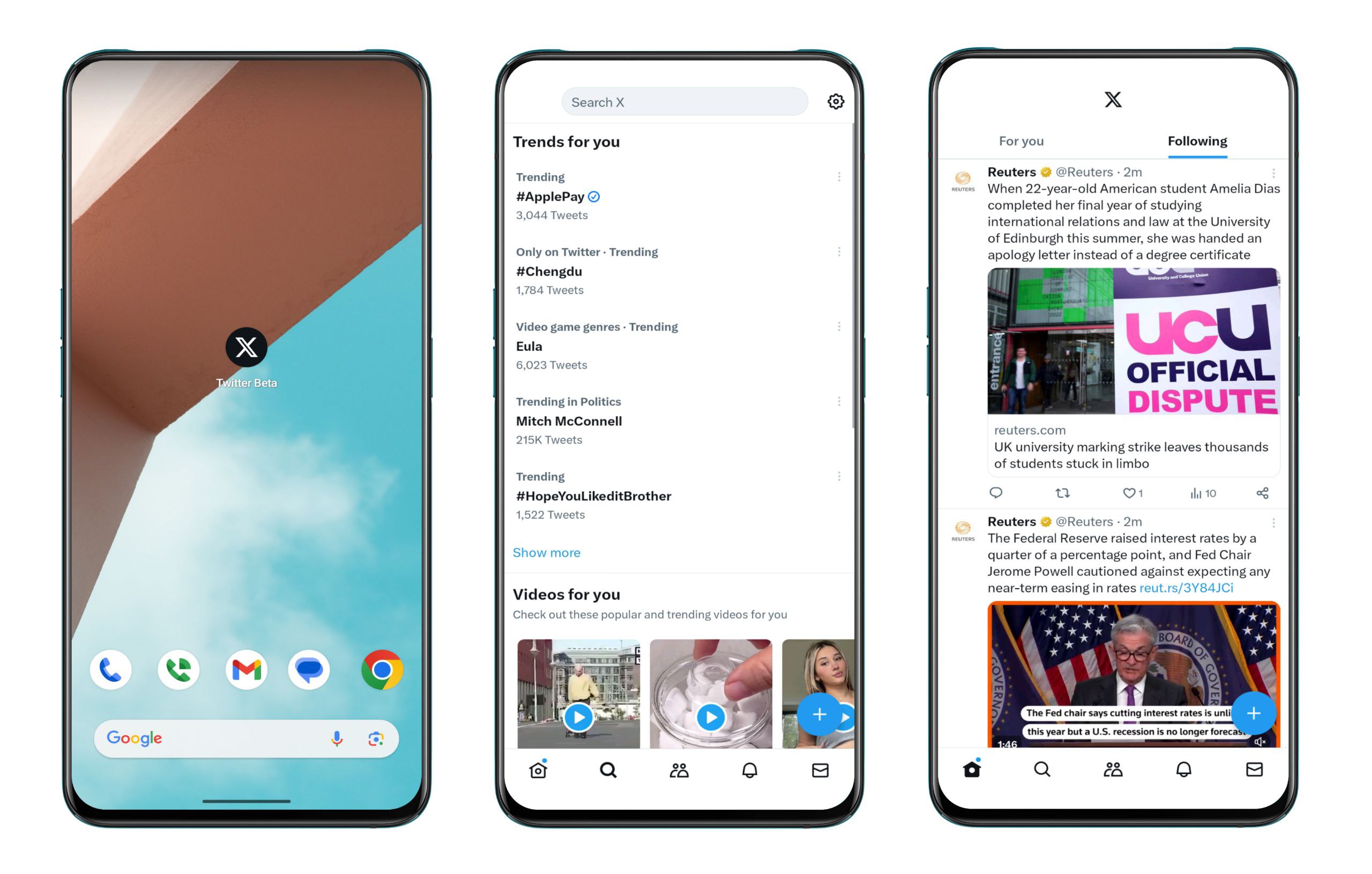
Task: Tap the Twitter Beta app icon on home screen
Action: pyautogui.click(x=247, y=348)
